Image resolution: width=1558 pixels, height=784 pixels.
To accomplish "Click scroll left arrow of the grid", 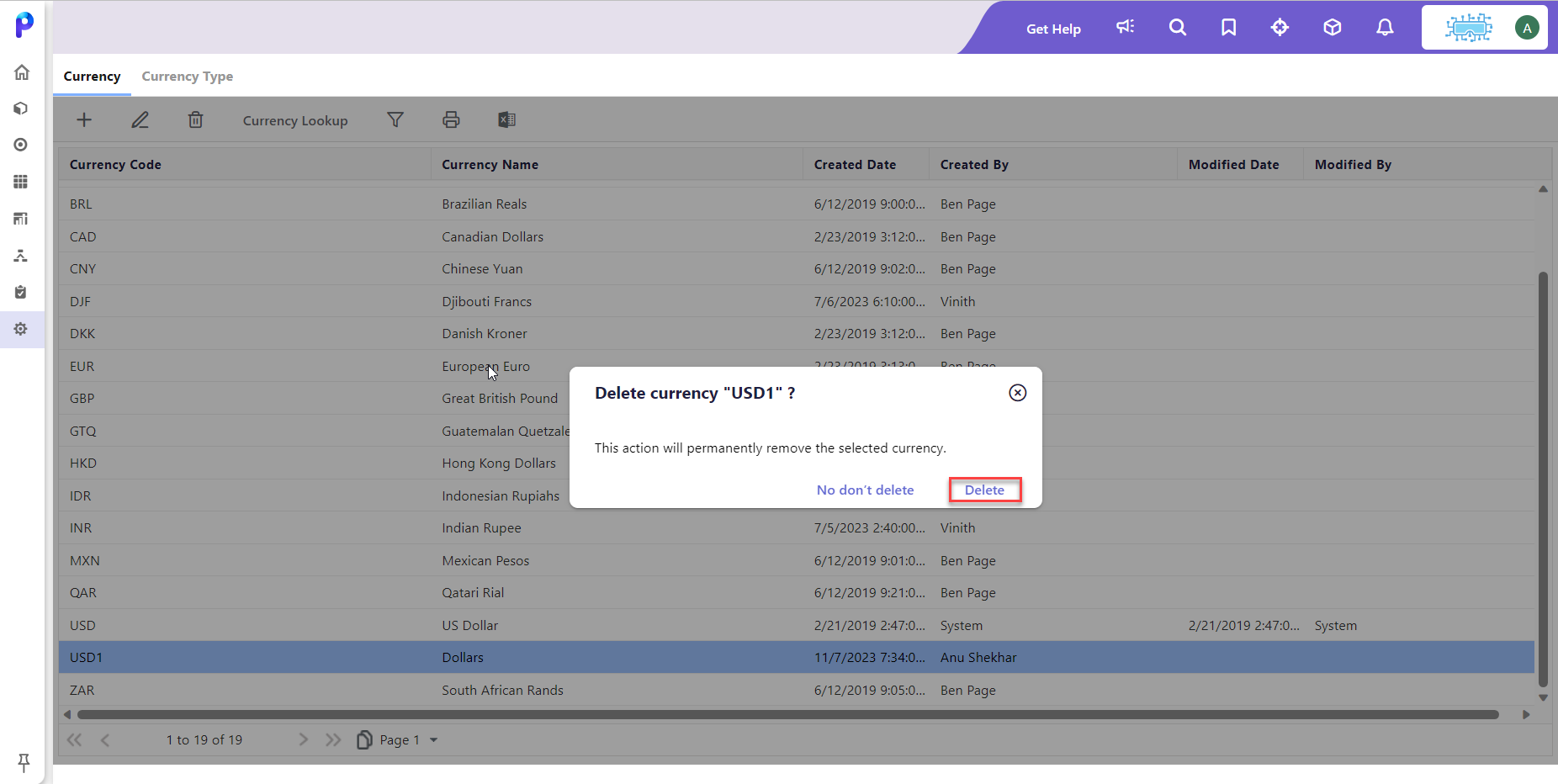I will (67, 714).
